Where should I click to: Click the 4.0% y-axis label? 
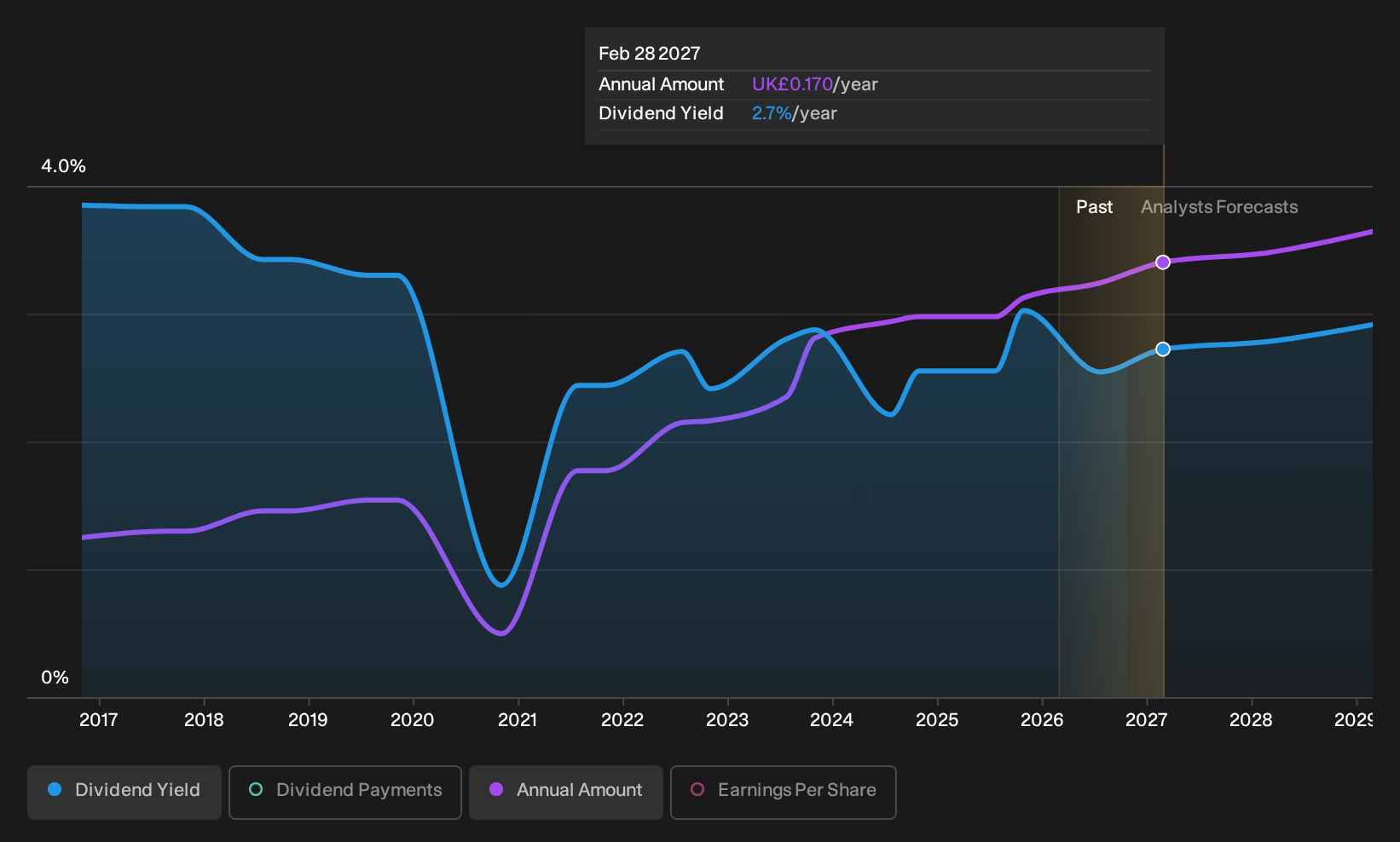click(64, 166)
